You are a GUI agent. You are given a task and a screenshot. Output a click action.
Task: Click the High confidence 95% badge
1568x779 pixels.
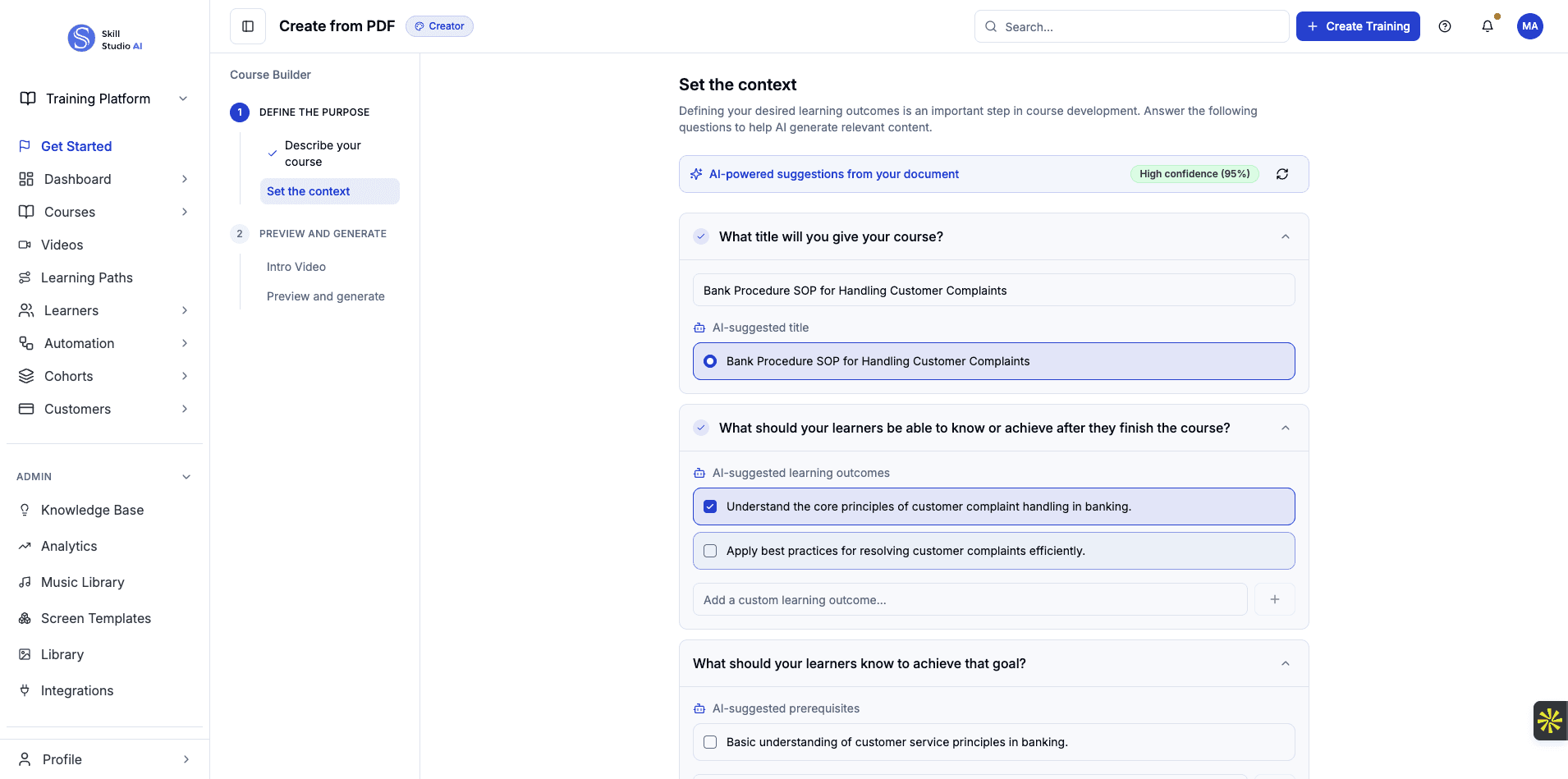(x=1194, y=174)
